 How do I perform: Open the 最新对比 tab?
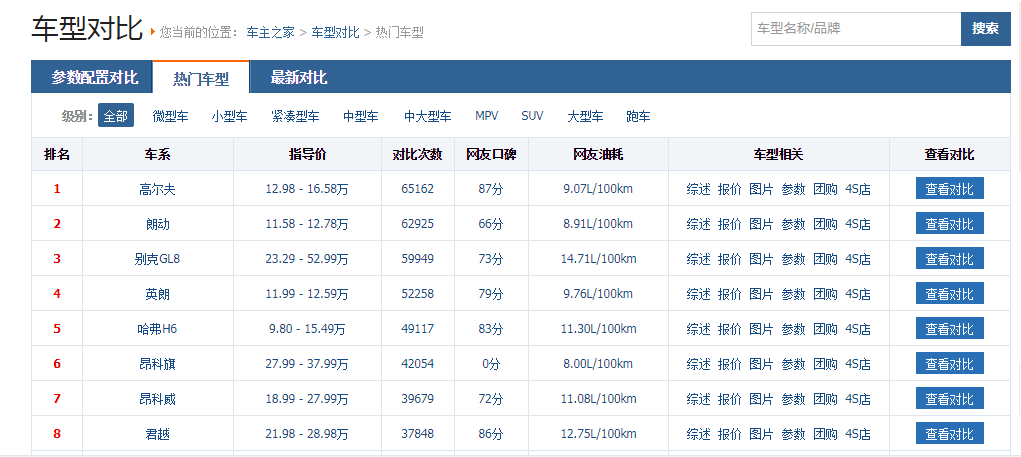[299, 78]
